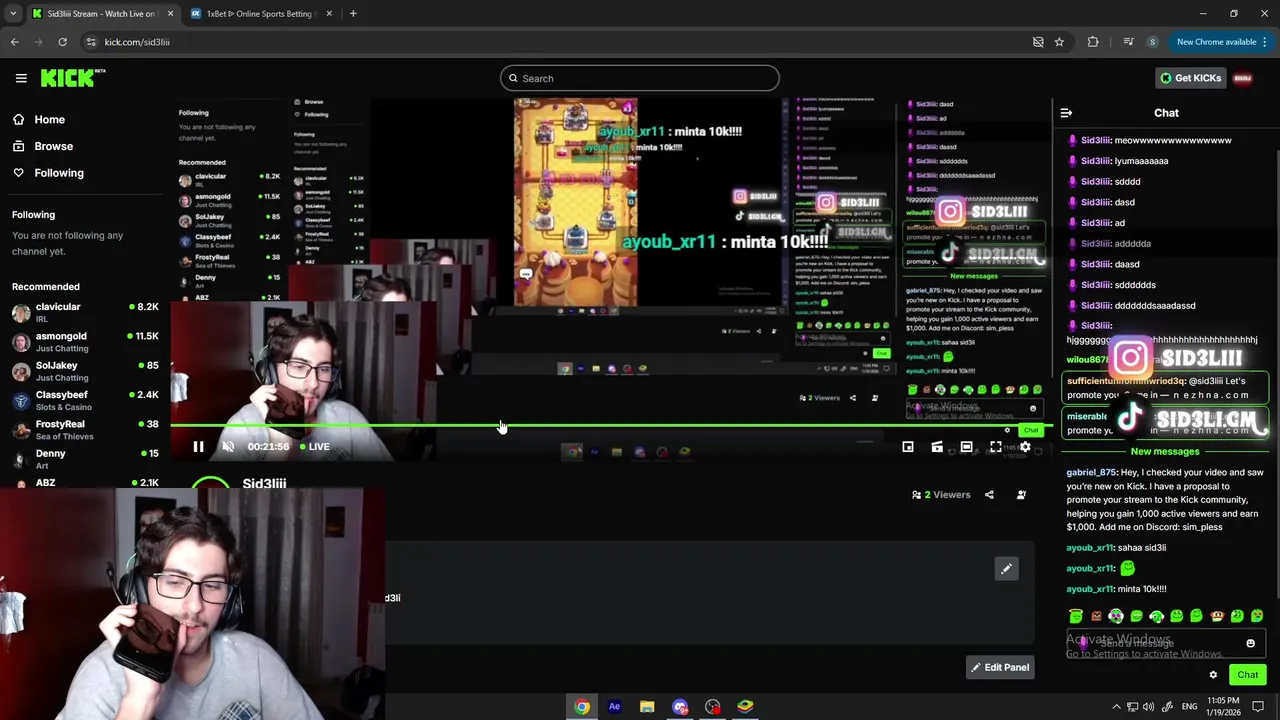
Task: Open a new browser tab
Action: coord(353,14)
